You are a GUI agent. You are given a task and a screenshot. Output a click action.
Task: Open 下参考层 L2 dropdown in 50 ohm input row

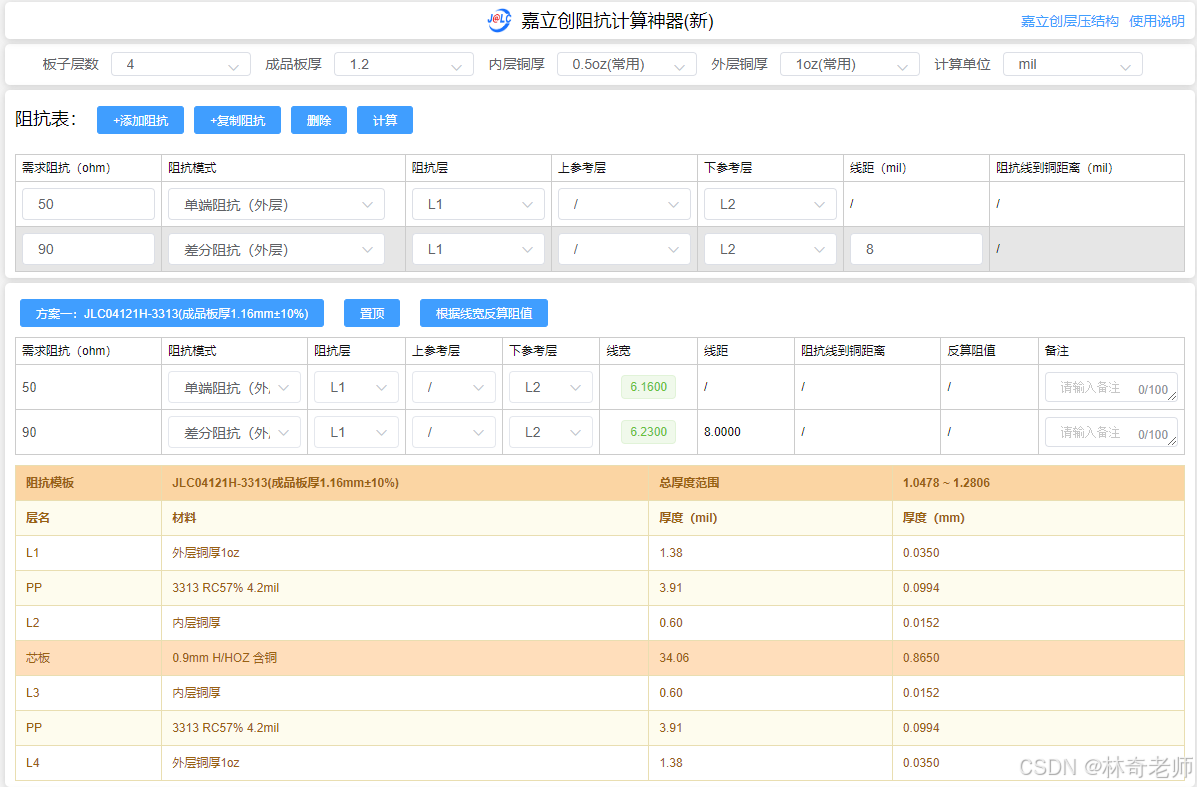point(770,204)
